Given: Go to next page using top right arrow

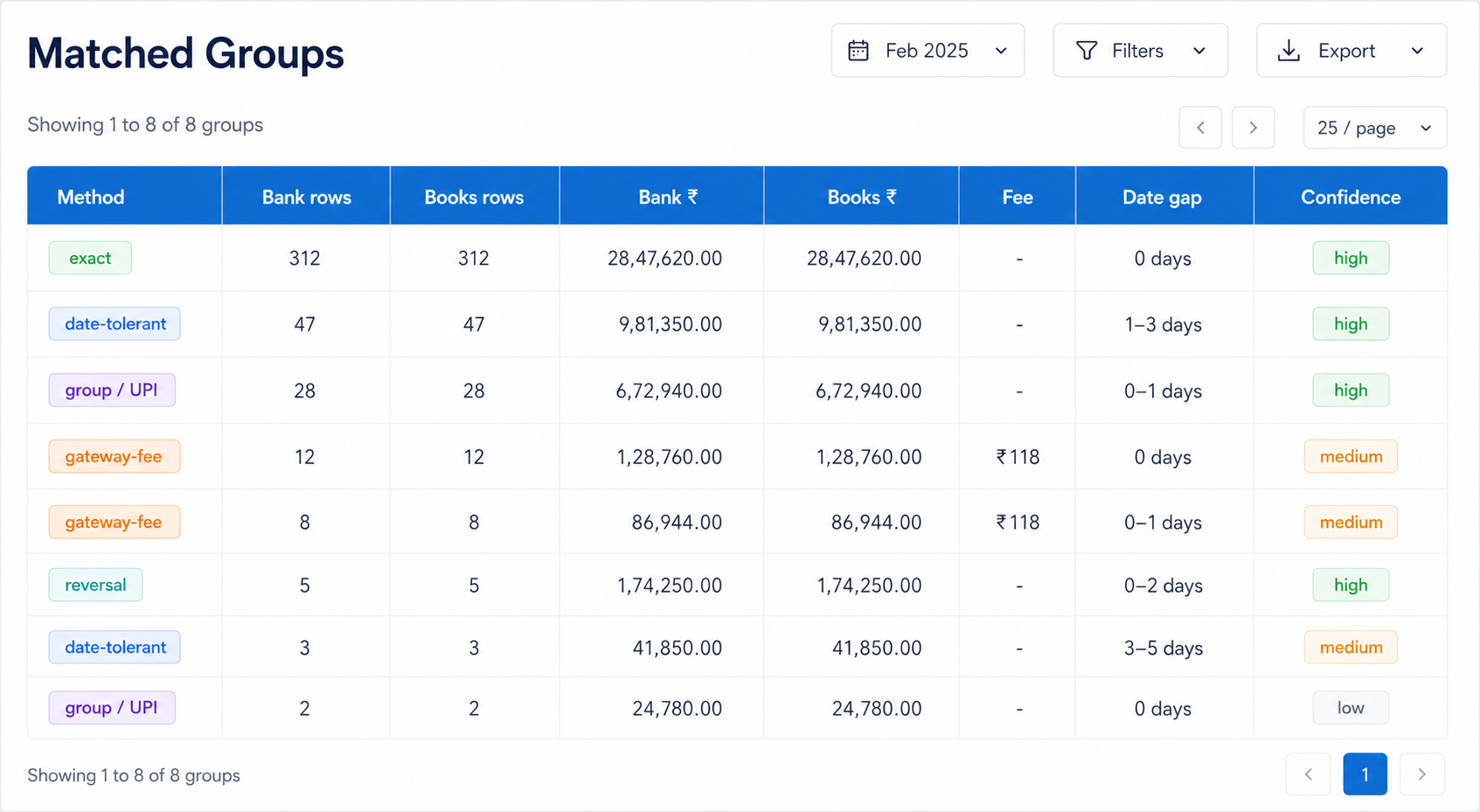Looking at the screenshot, I should [1254, 128].
